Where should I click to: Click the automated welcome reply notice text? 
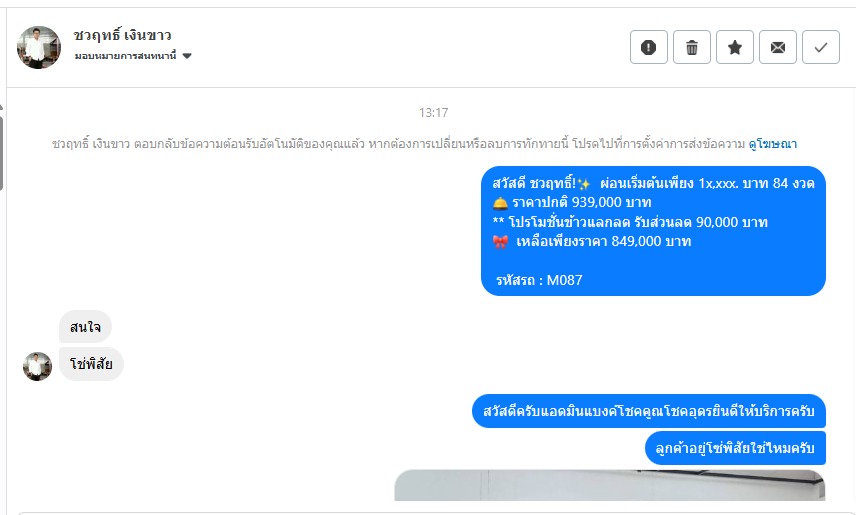click(x=399, y=144)
